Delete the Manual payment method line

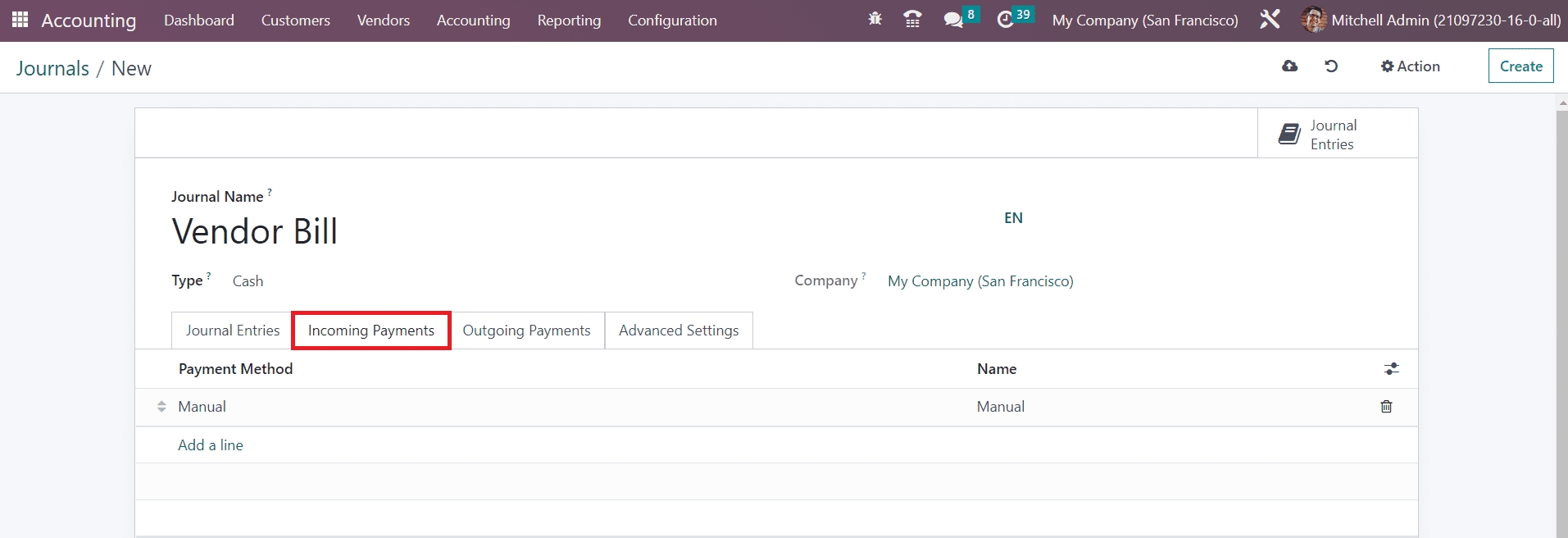coord(1386,407)
